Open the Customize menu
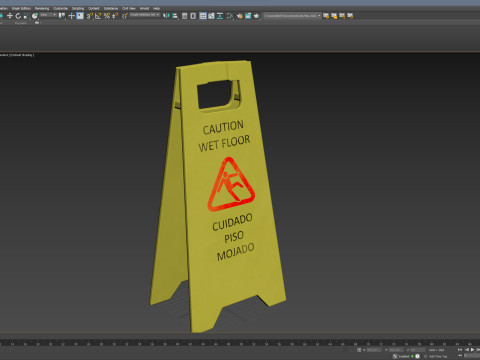Image resolution: width=480 pixels, height=360 pixels. tap(60, 8)
